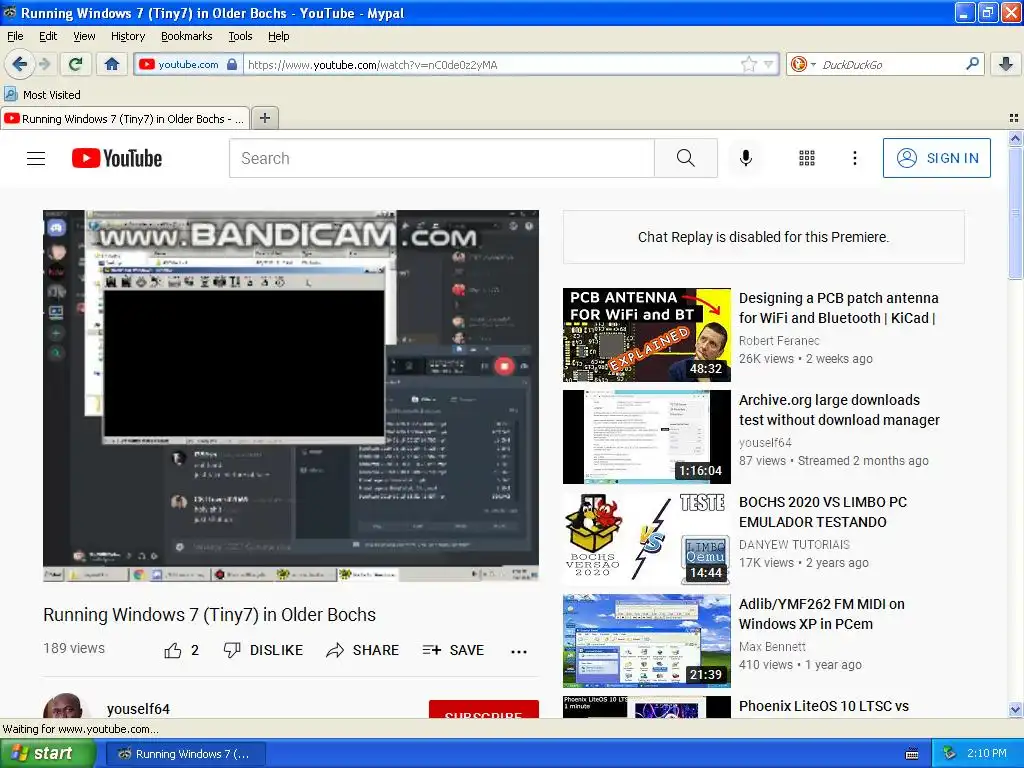Image resolution: width=1024 pixels, height=768 pixels.
Task: Click the red SUBSCRIBE button
Action: pos(483,710)
